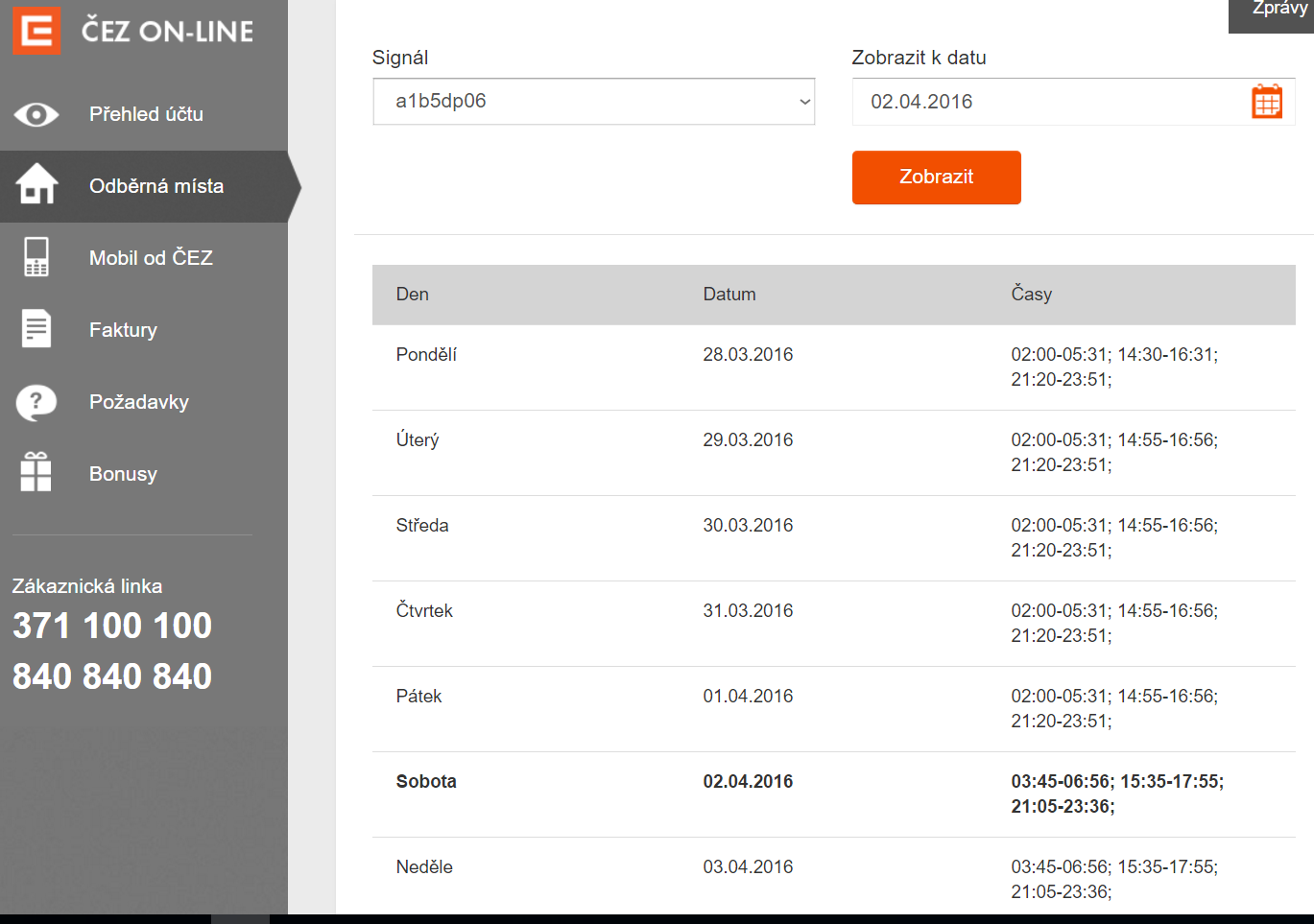The height and width of the screenshot is (924, 1314).
Task: Click the mobile phone icon in sidebar
Action: pyautogui.click(x=36, y=257)
